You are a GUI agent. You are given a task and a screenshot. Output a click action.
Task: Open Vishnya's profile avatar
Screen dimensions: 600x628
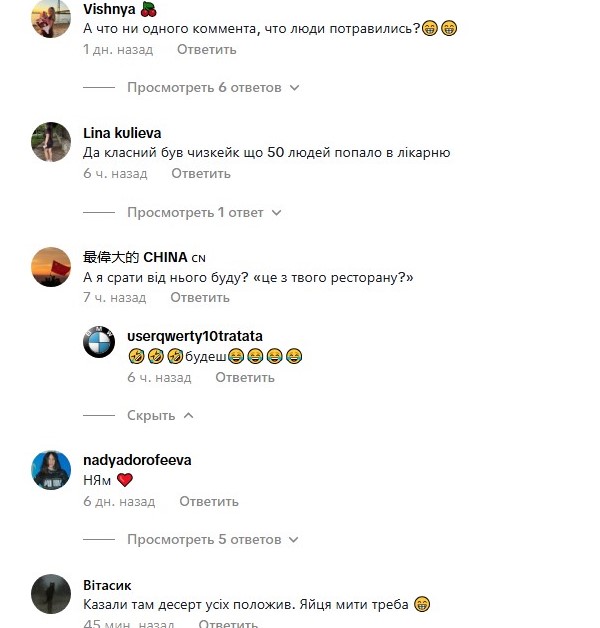[51, 18]
